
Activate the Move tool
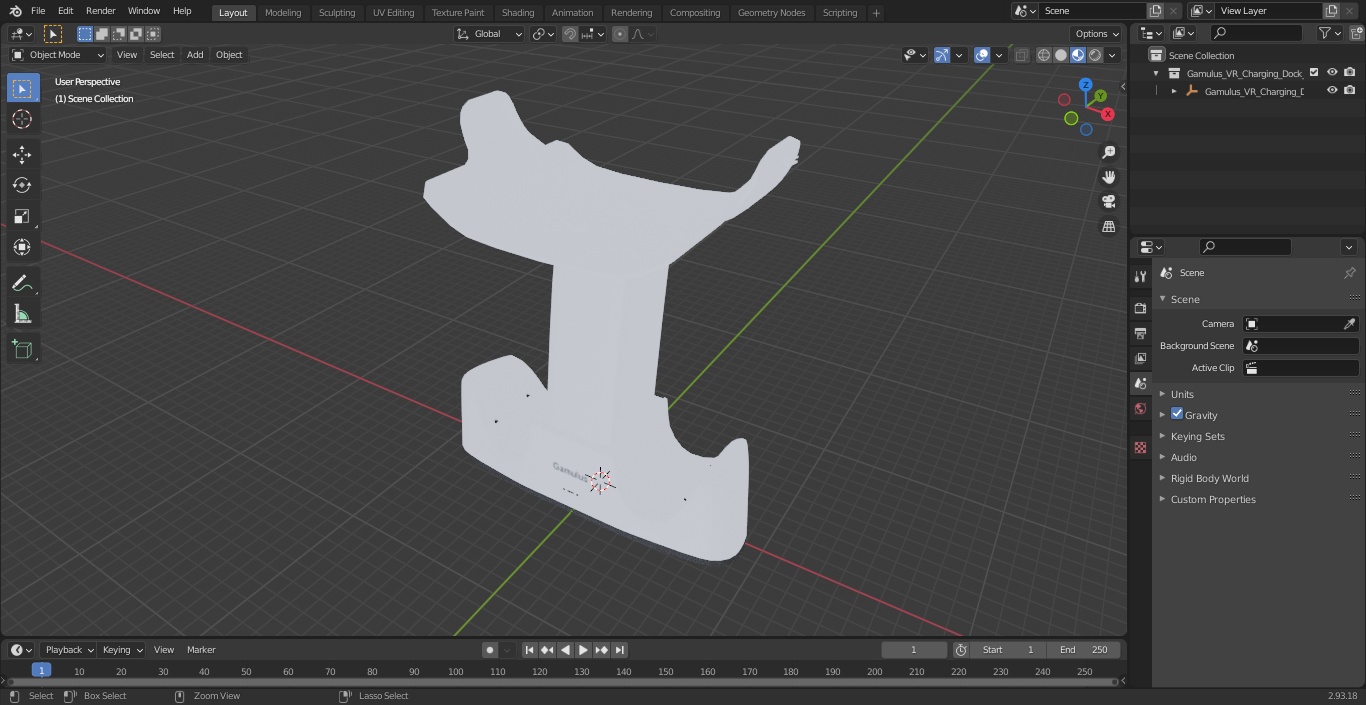coord(22,155)
